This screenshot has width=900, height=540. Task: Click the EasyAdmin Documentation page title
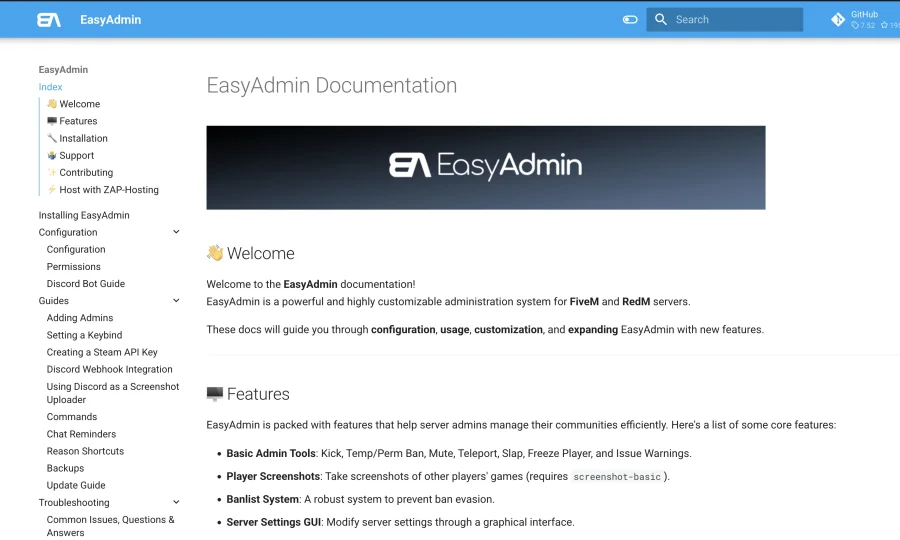click(x=332, y=86)
